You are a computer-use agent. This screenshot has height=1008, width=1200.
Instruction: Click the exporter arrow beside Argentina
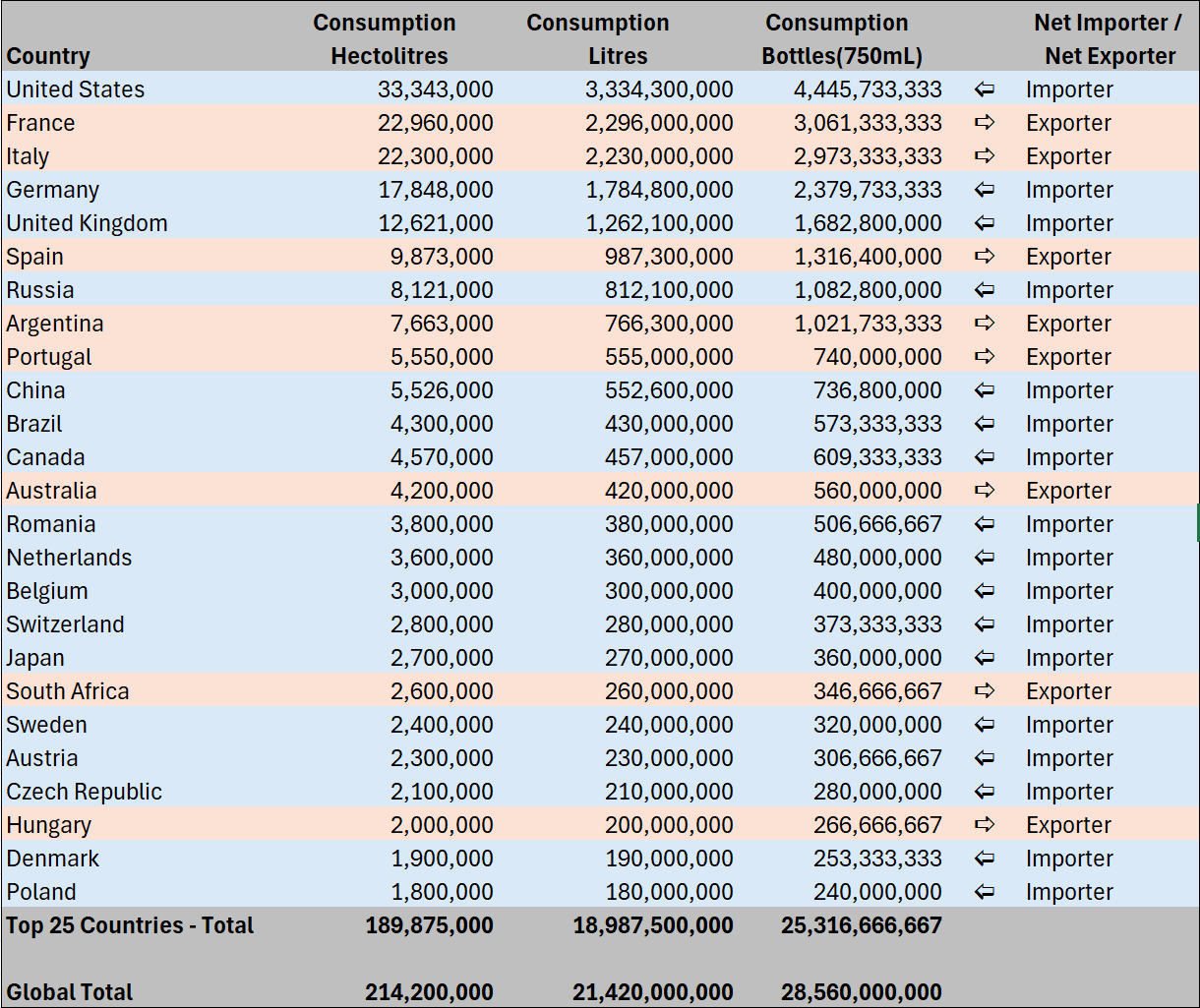984,324
